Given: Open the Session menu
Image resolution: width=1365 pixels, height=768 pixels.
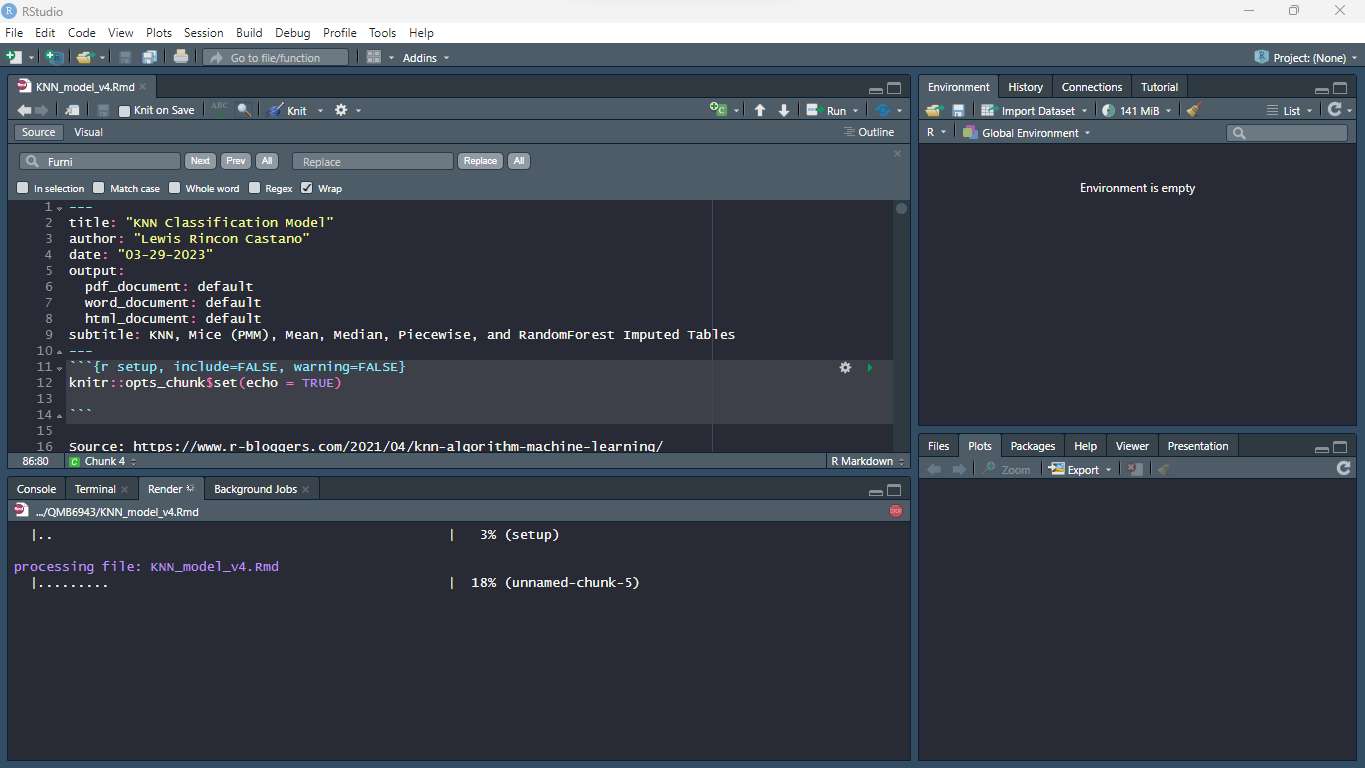Looking at the screenshot, I should click(204, 33).
